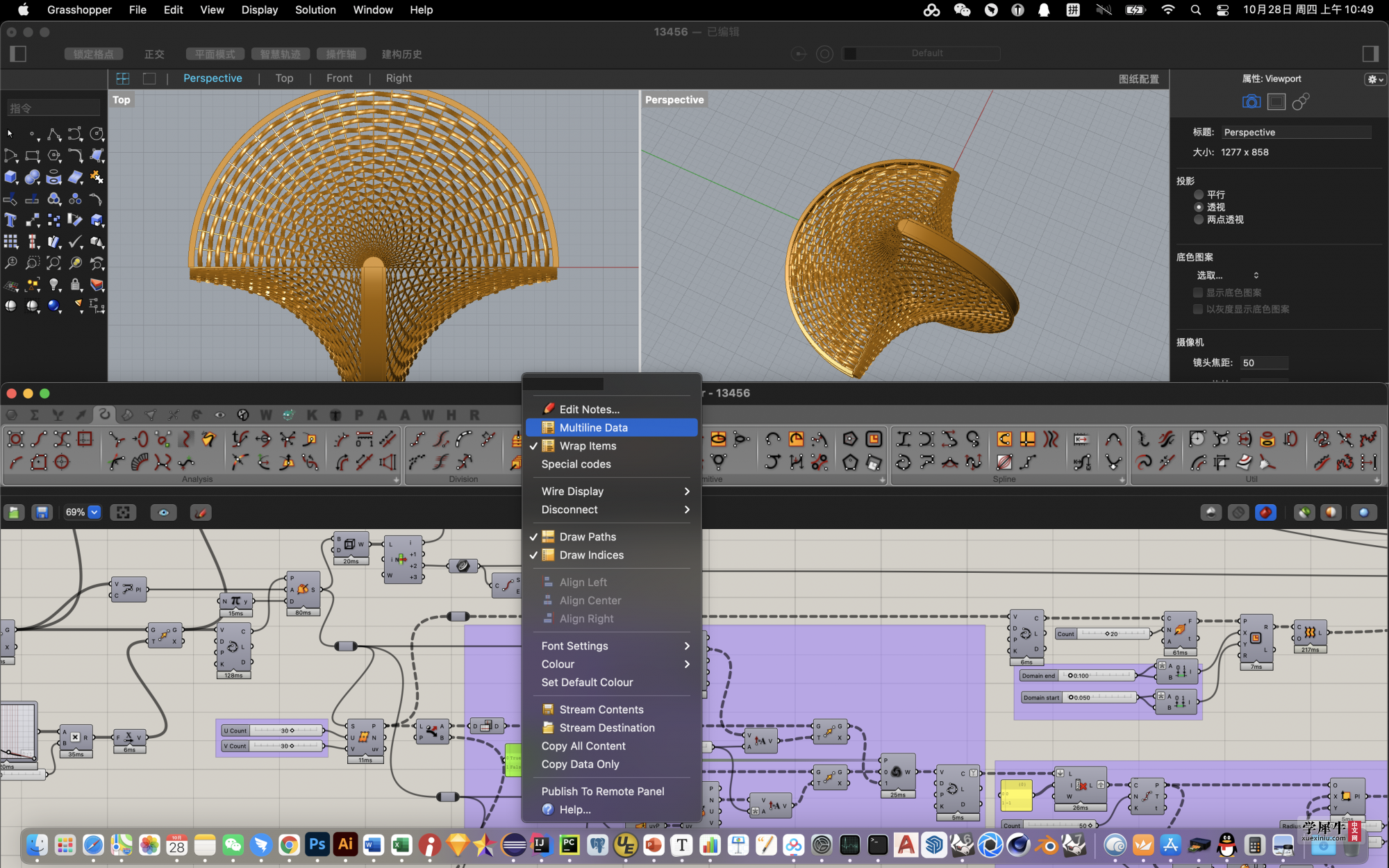Open the Display tab eye icon in Grasshopper ribbon
The image size is (1389, 868).
coord(219,415)
